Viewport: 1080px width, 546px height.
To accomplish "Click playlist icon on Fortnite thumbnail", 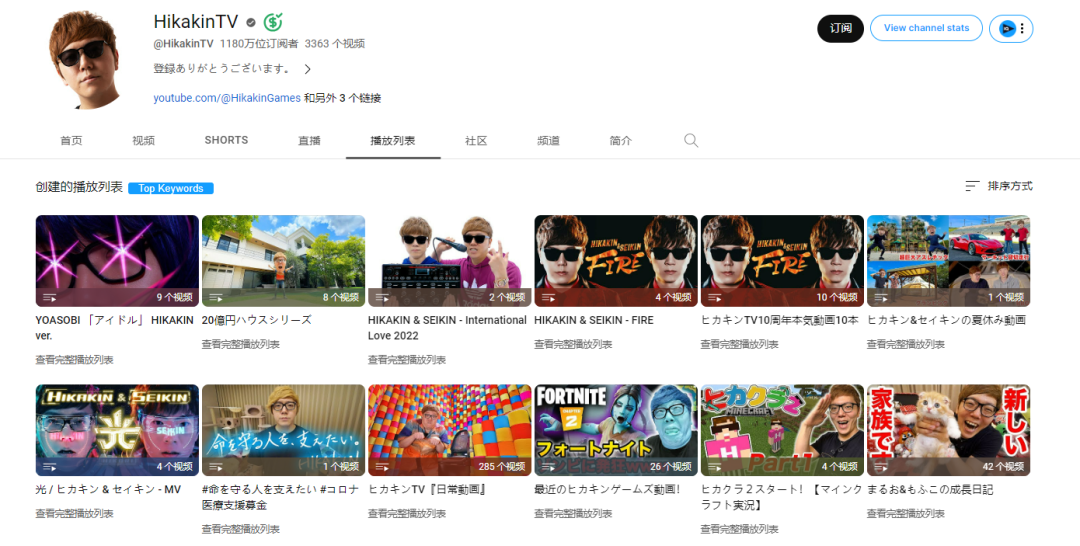I will [x=548, y=467].
